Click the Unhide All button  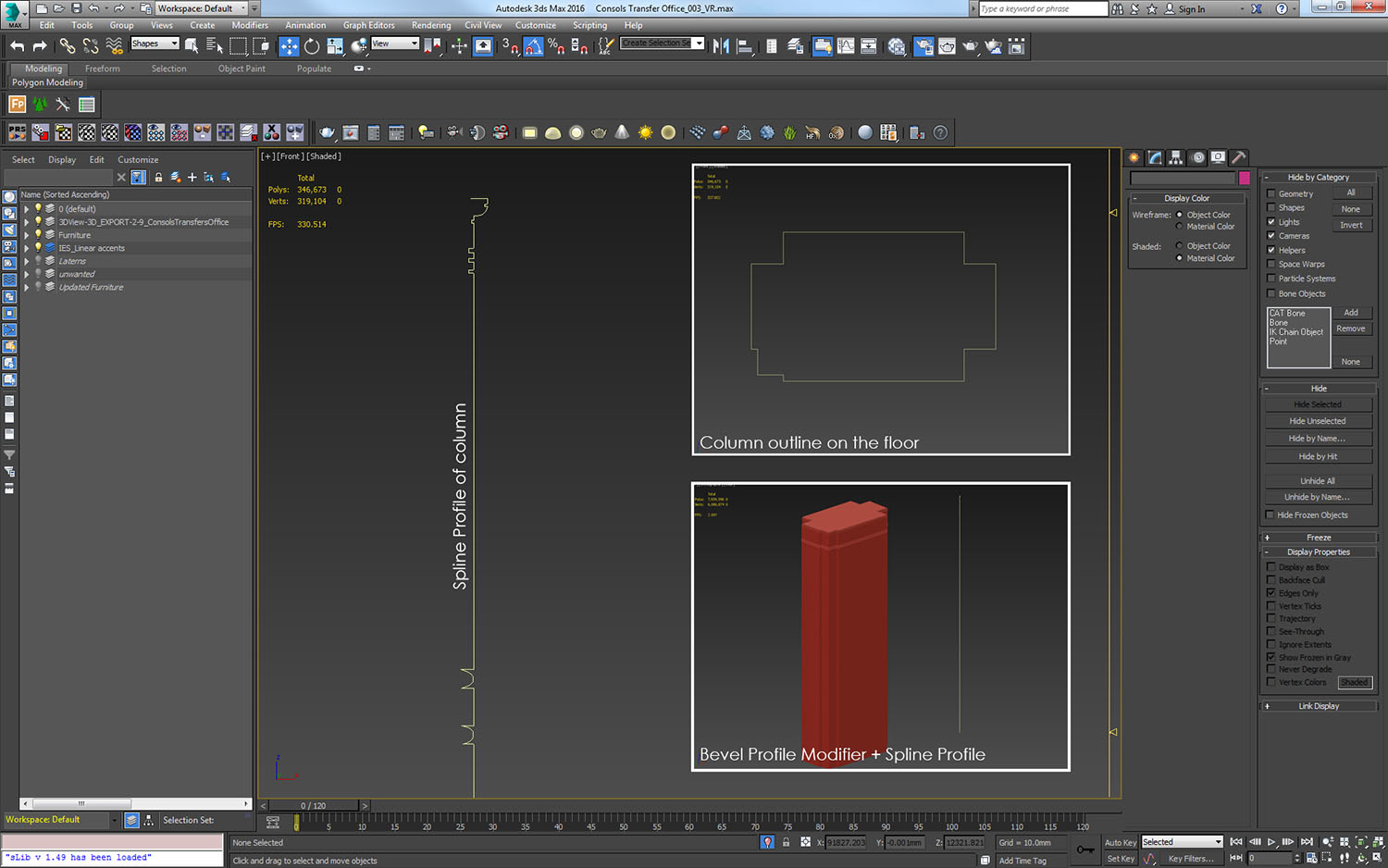click(x=1318, y=481)
